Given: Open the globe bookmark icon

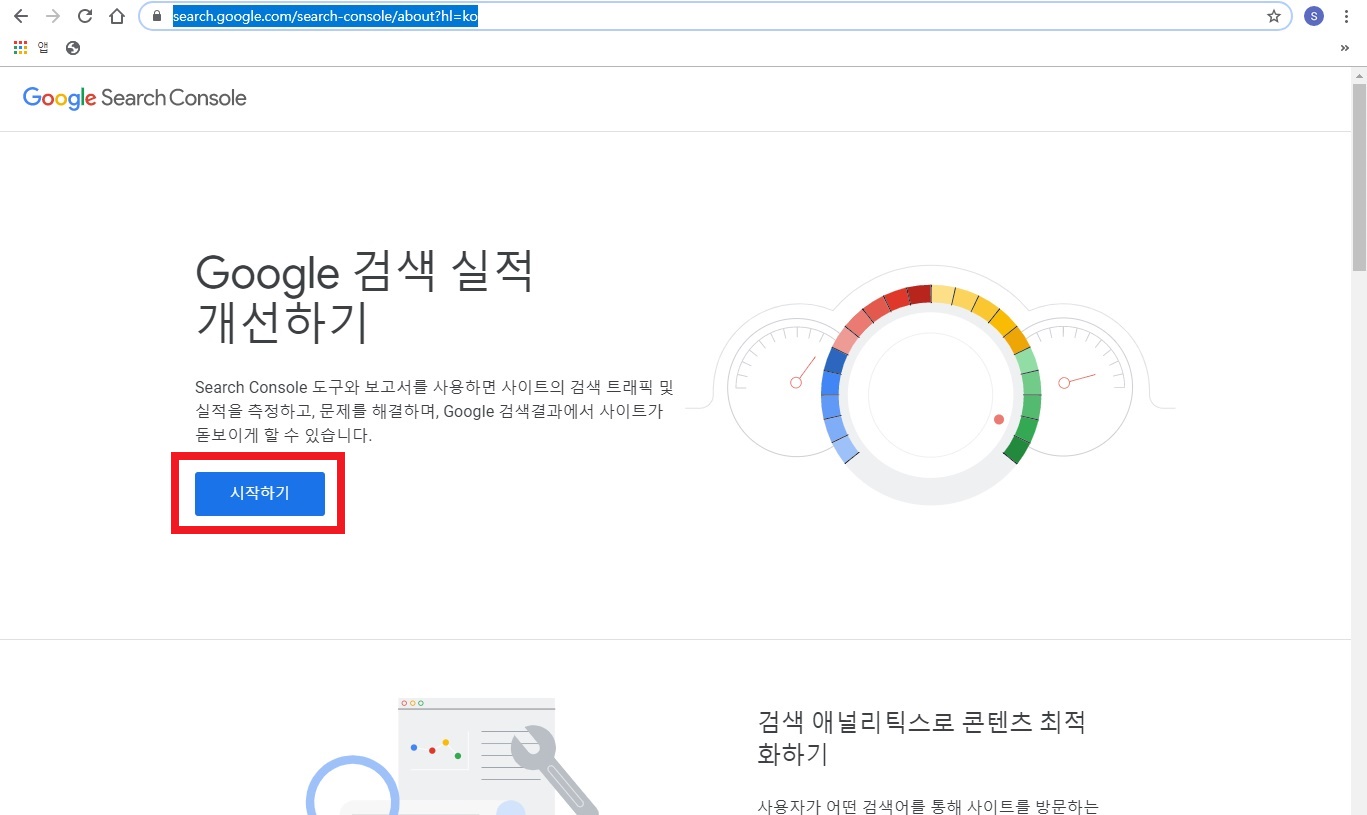Looking at the screenshot, I should pos(72,47).
